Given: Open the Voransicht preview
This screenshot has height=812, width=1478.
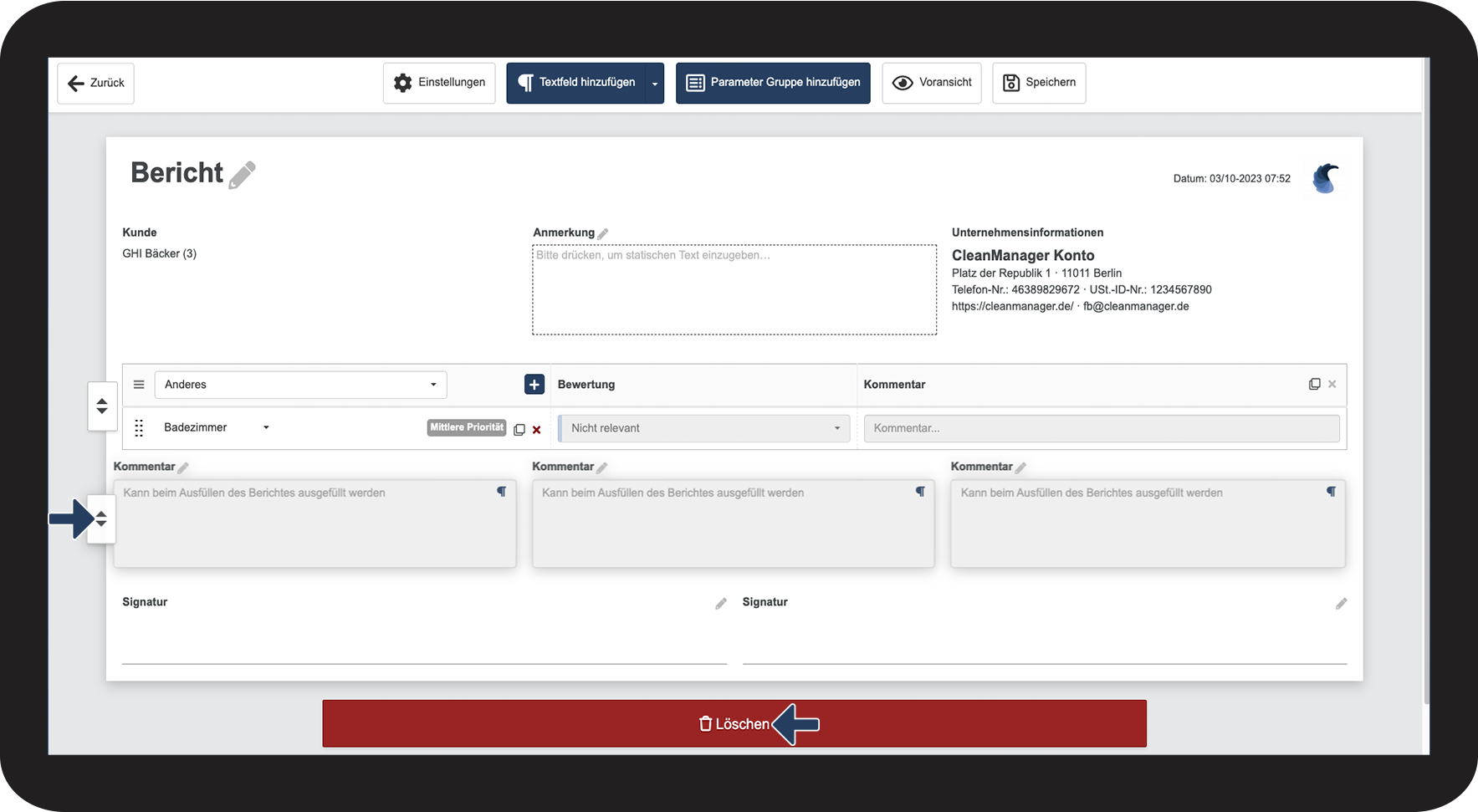Looking at the screenshot, I should click(x=932, y=83).
